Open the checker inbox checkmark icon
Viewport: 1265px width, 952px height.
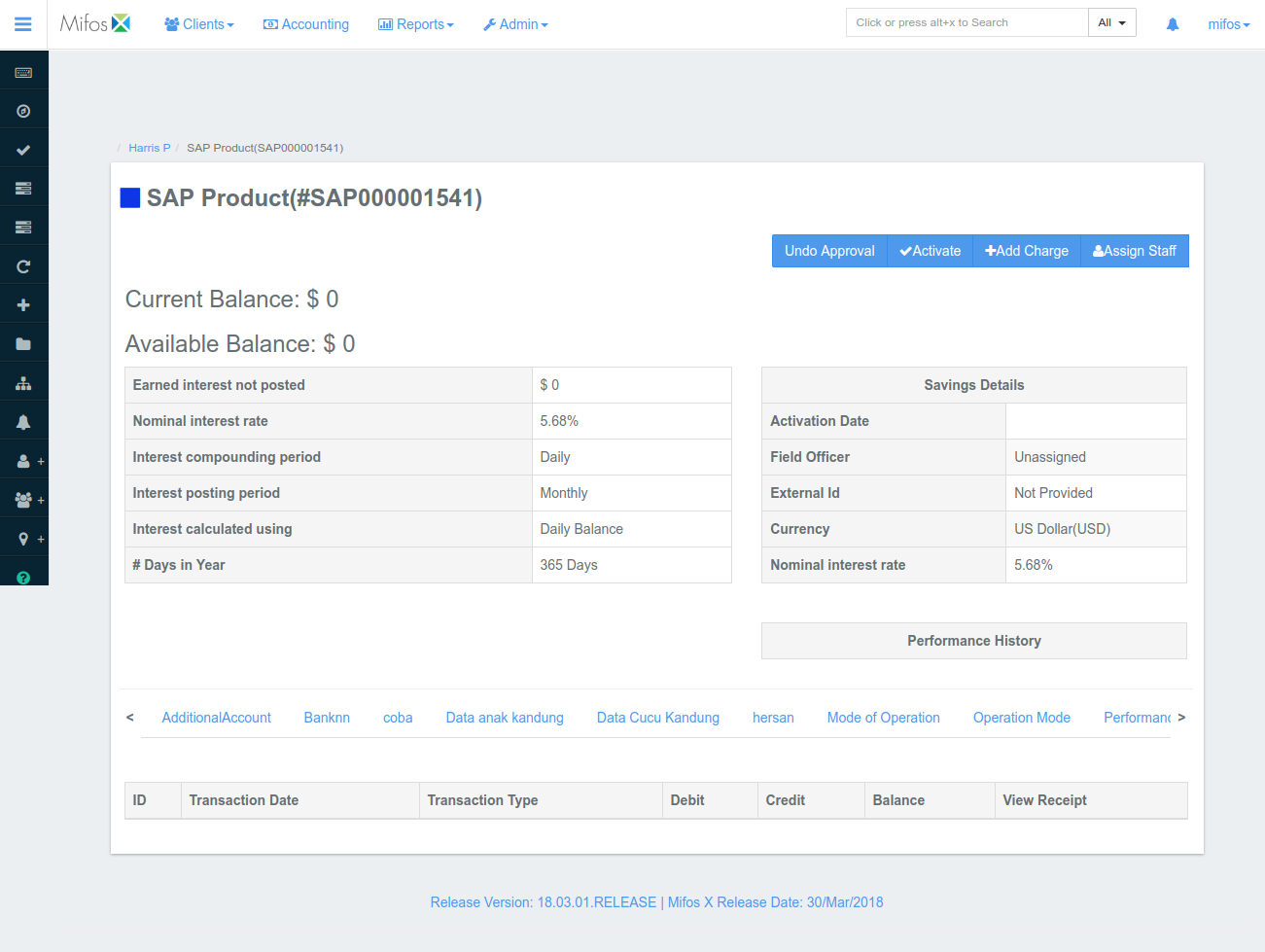(x=23, y=148)
